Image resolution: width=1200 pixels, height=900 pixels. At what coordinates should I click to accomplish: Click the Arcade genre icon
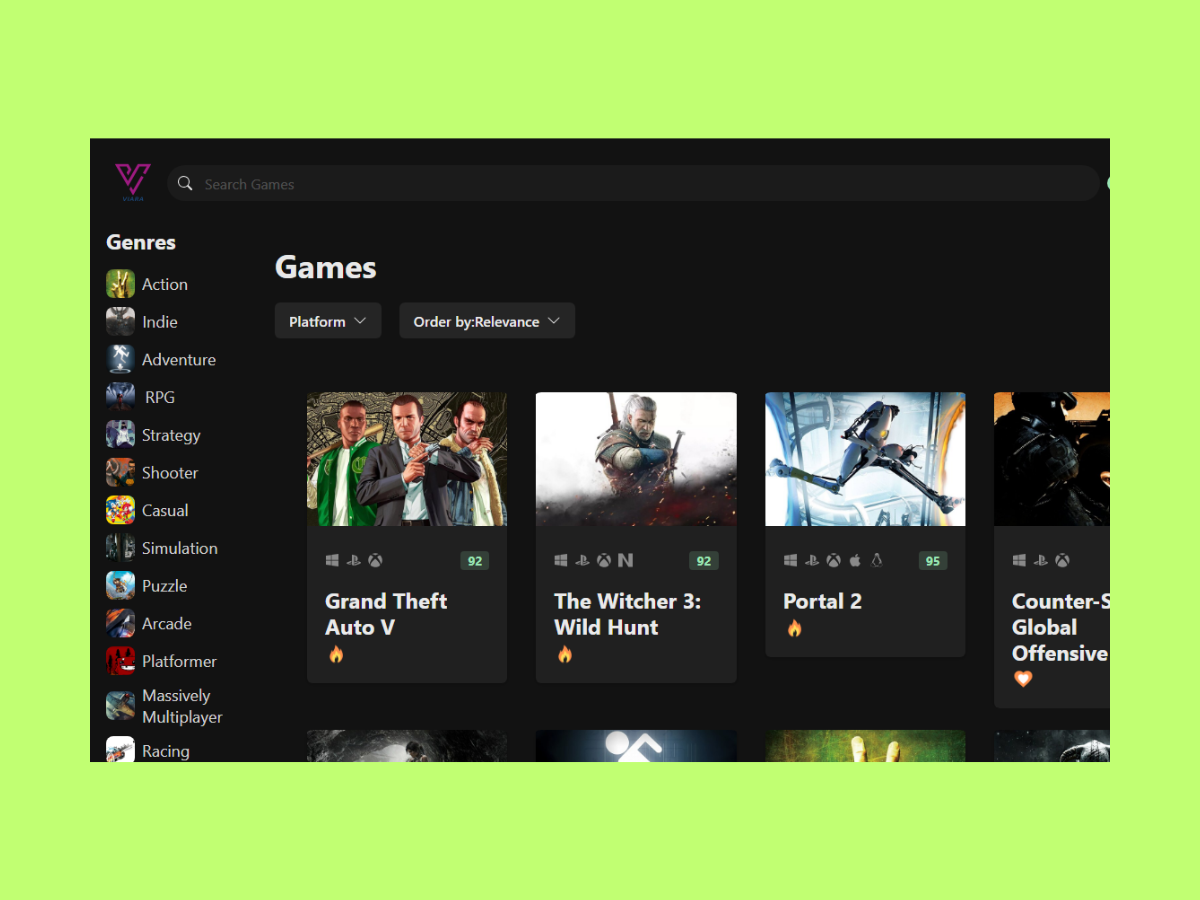click(x=120, y=623)
